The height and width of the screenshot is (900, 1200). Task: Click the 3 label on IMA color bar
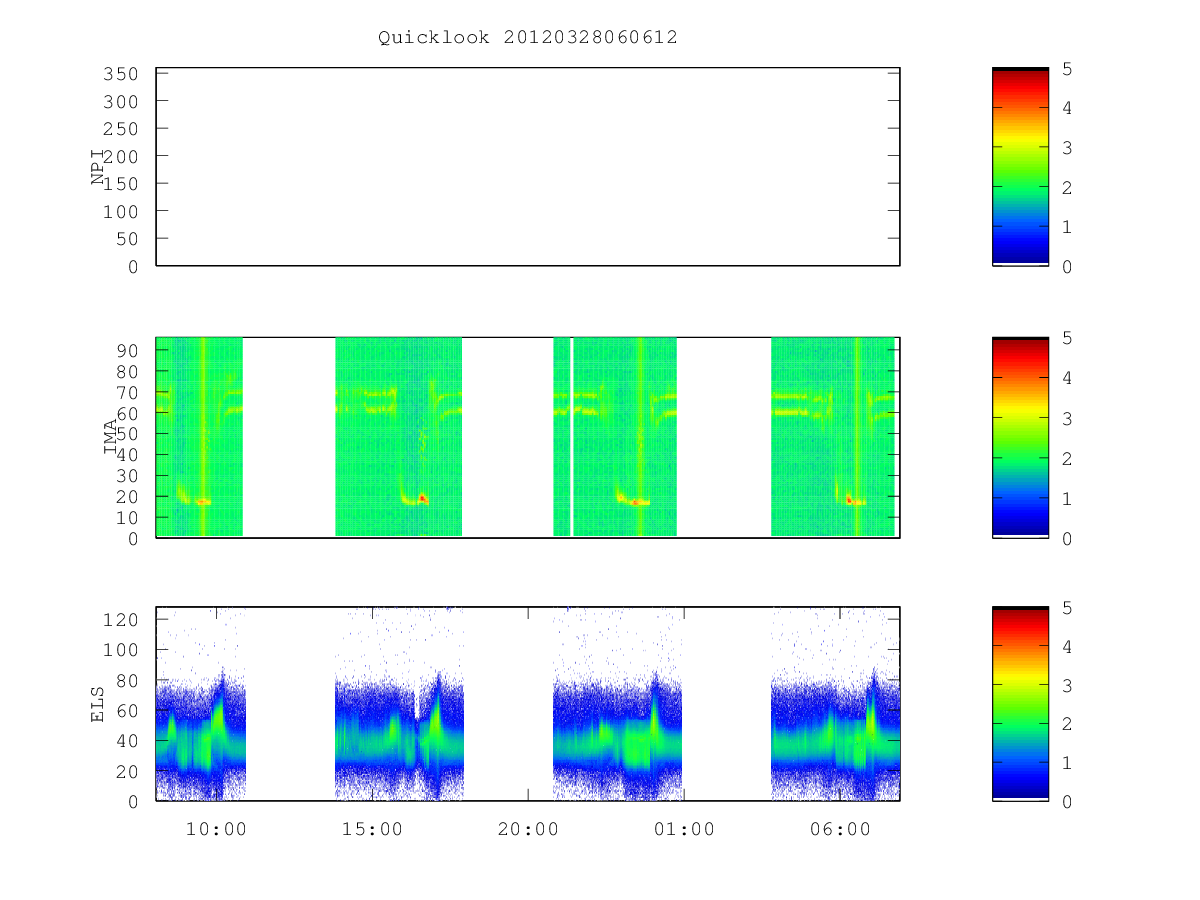[1068, 418]
